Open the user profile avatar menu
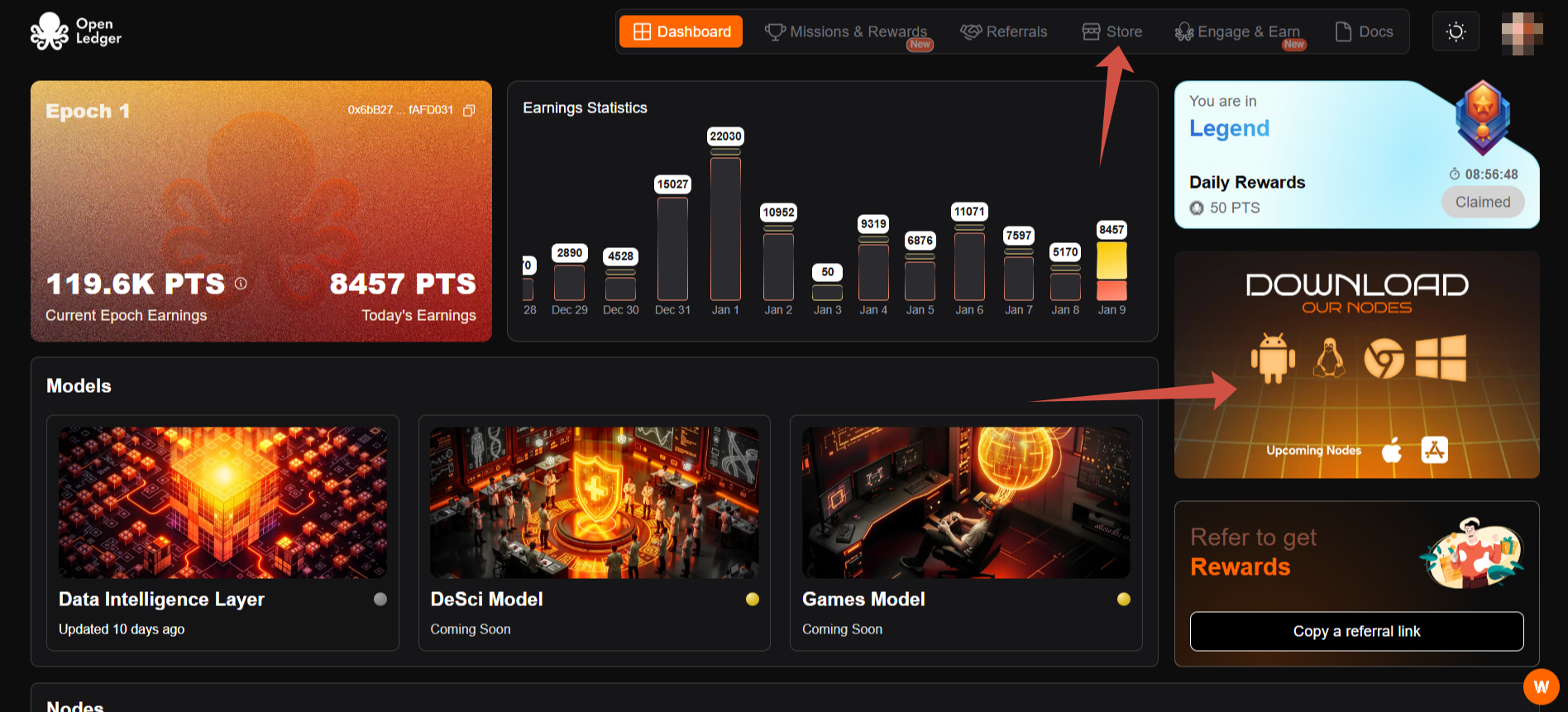1568x712 pixels. point(1522,32)
